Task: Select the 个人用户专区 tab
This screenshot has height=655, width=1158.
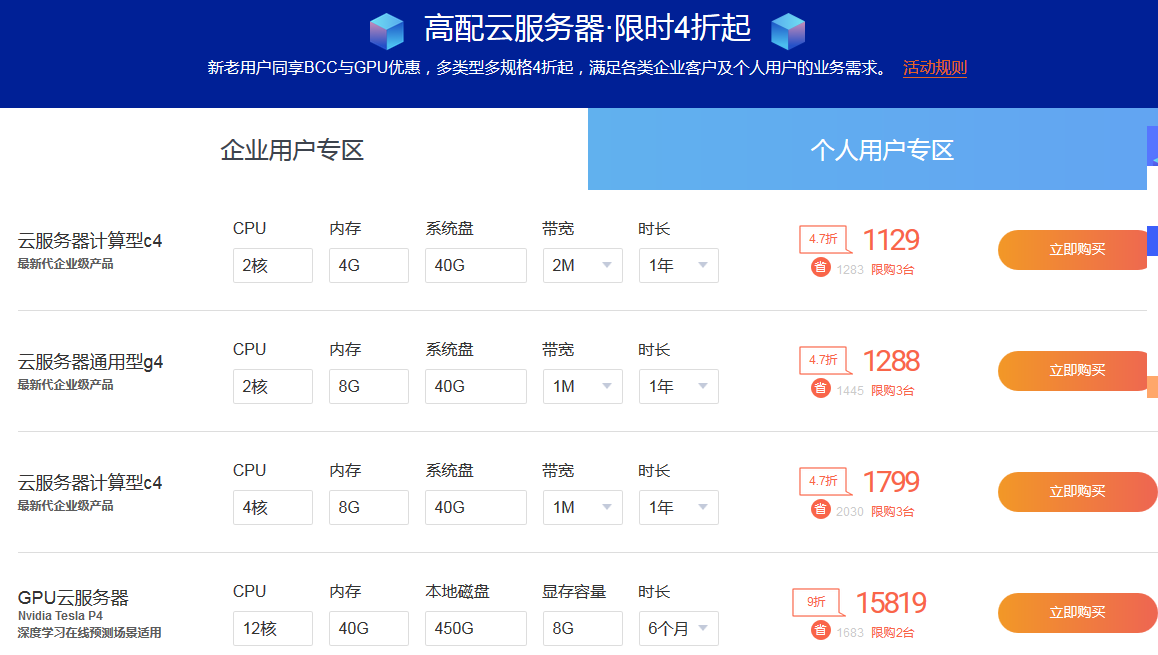Action: [881, 150]
